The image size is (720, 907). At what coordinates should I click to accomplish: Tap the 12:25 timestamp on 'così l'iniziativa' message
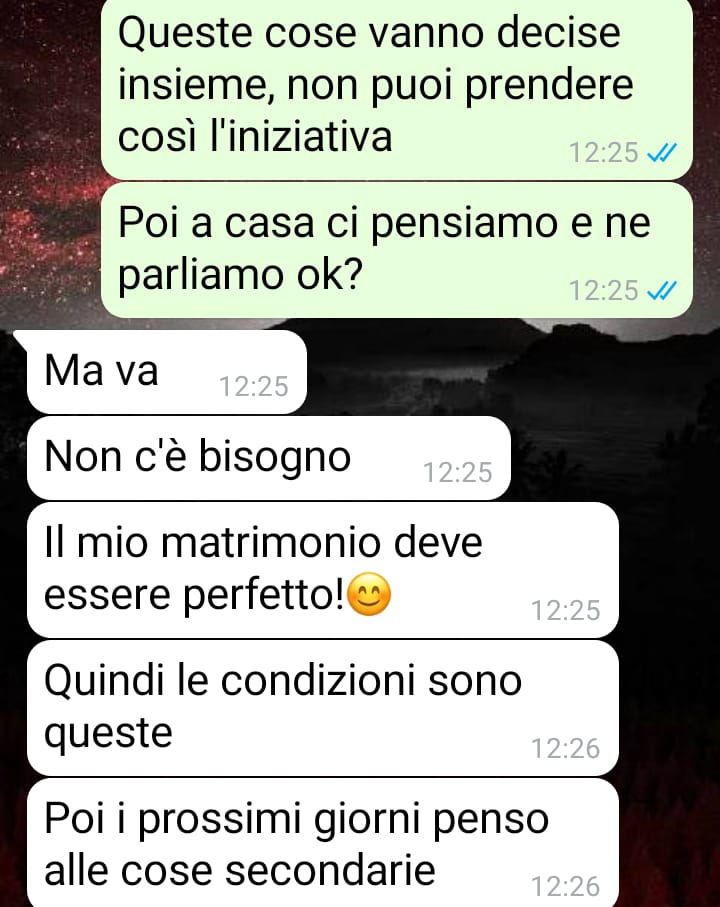click(604, 153)
